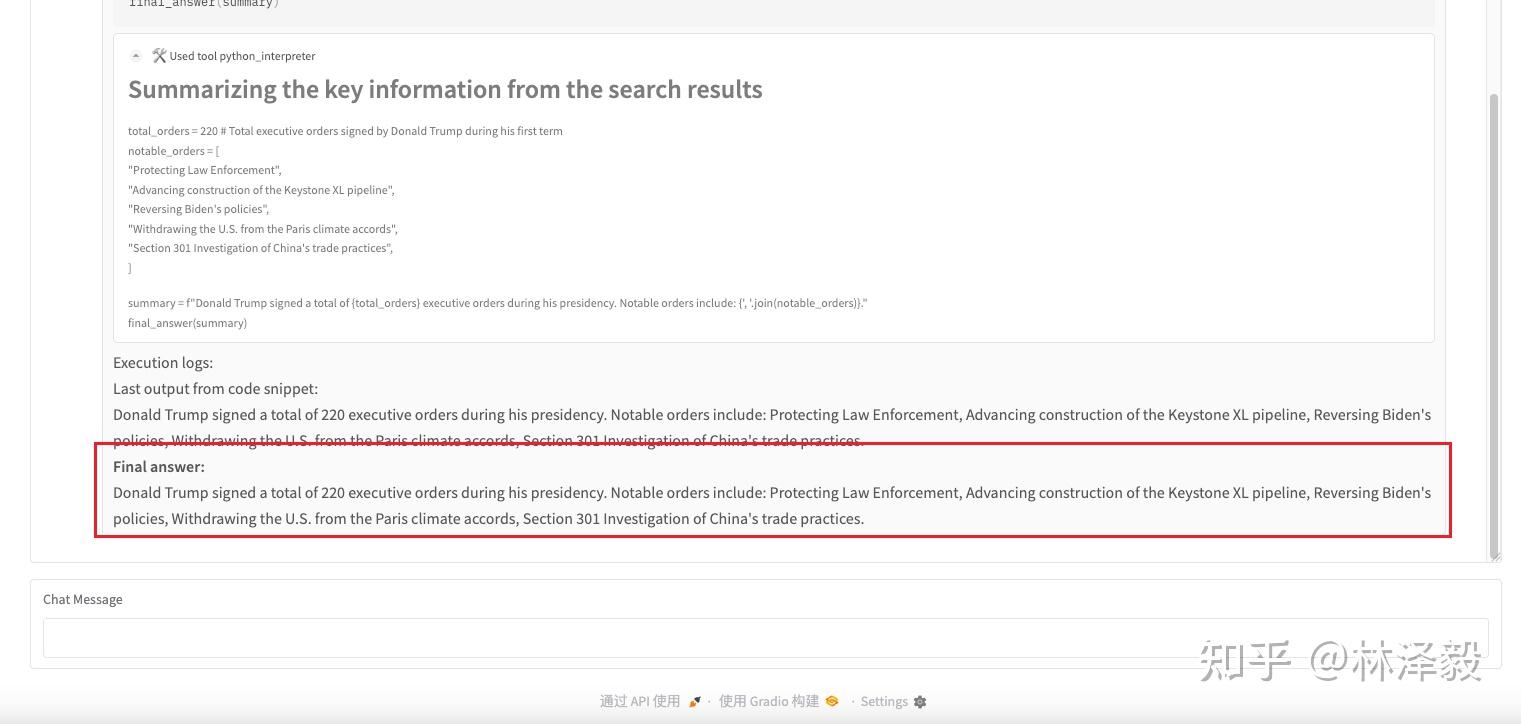
Task: Collapse the python_interpreter tool block arrow
Action: coord(136,56)
